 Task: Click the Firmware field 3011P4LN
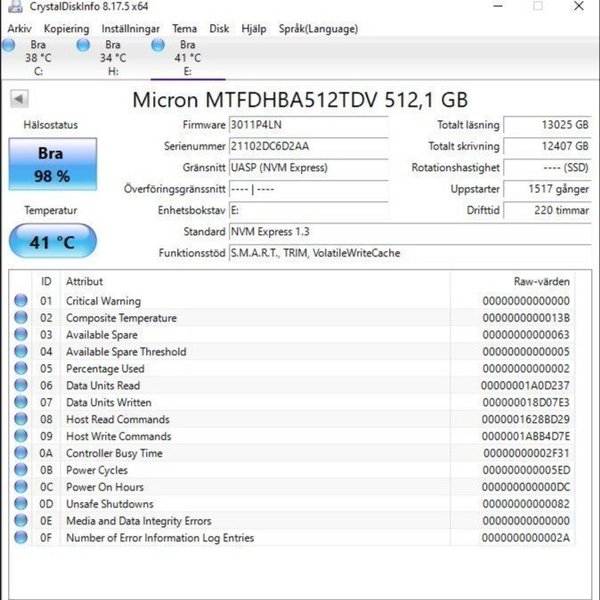(x=308, y=125)
